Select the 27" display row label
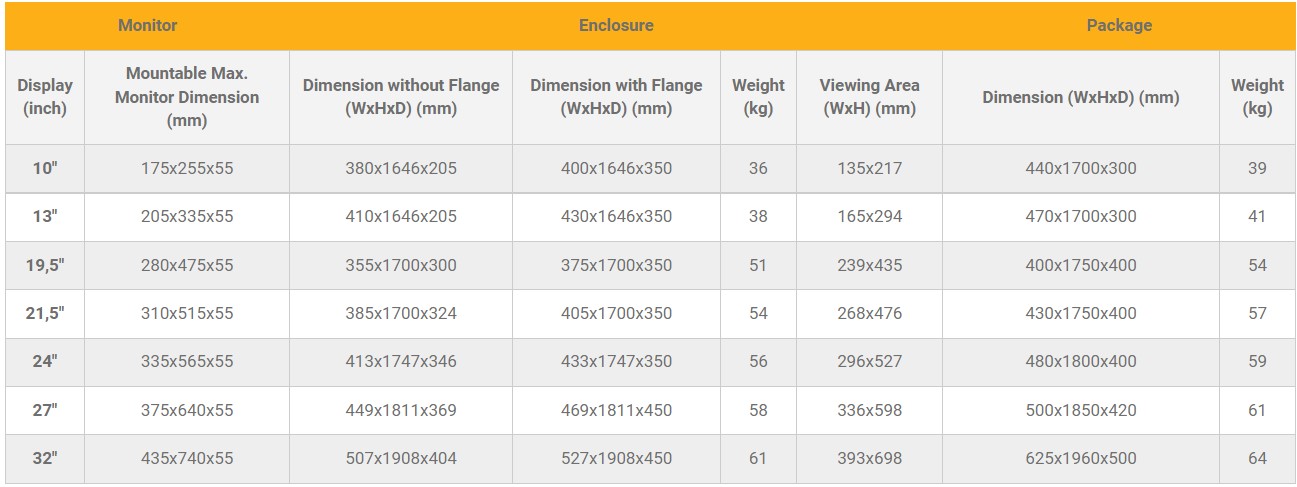1297x487 pixels. [x=45, y=410]
